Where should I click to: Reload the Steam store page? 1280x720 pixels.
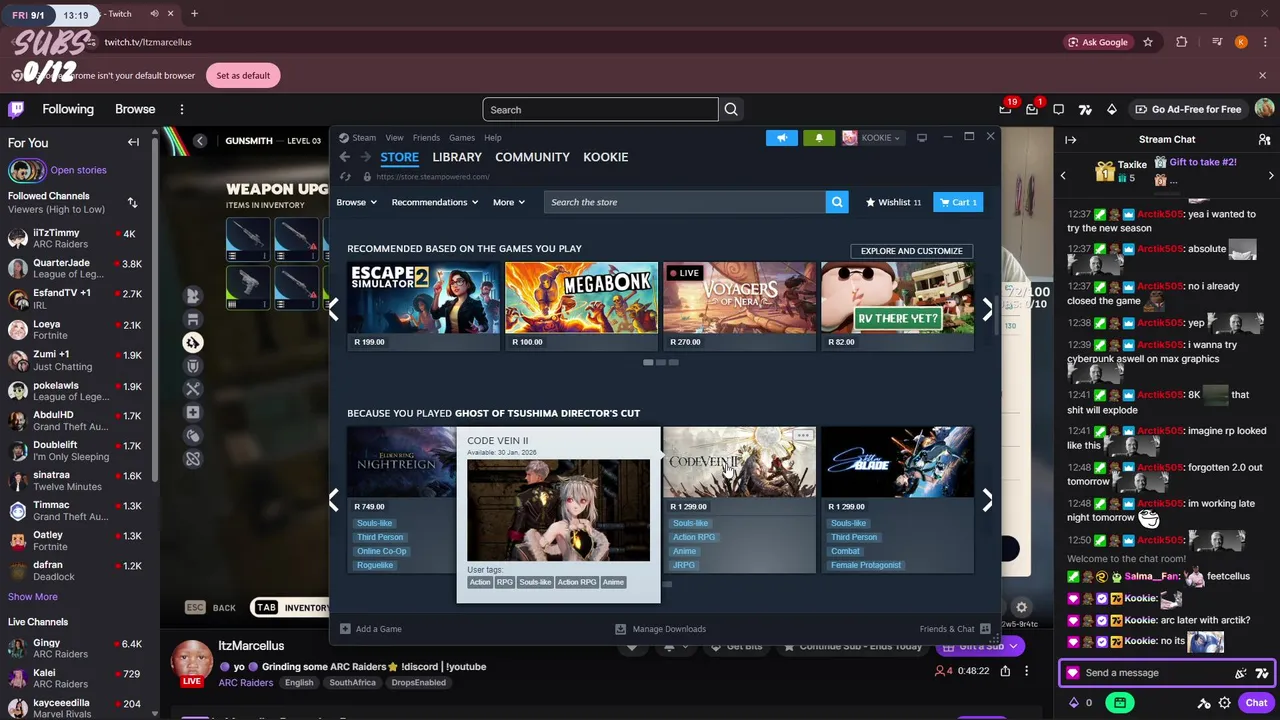tap(345, 177)
